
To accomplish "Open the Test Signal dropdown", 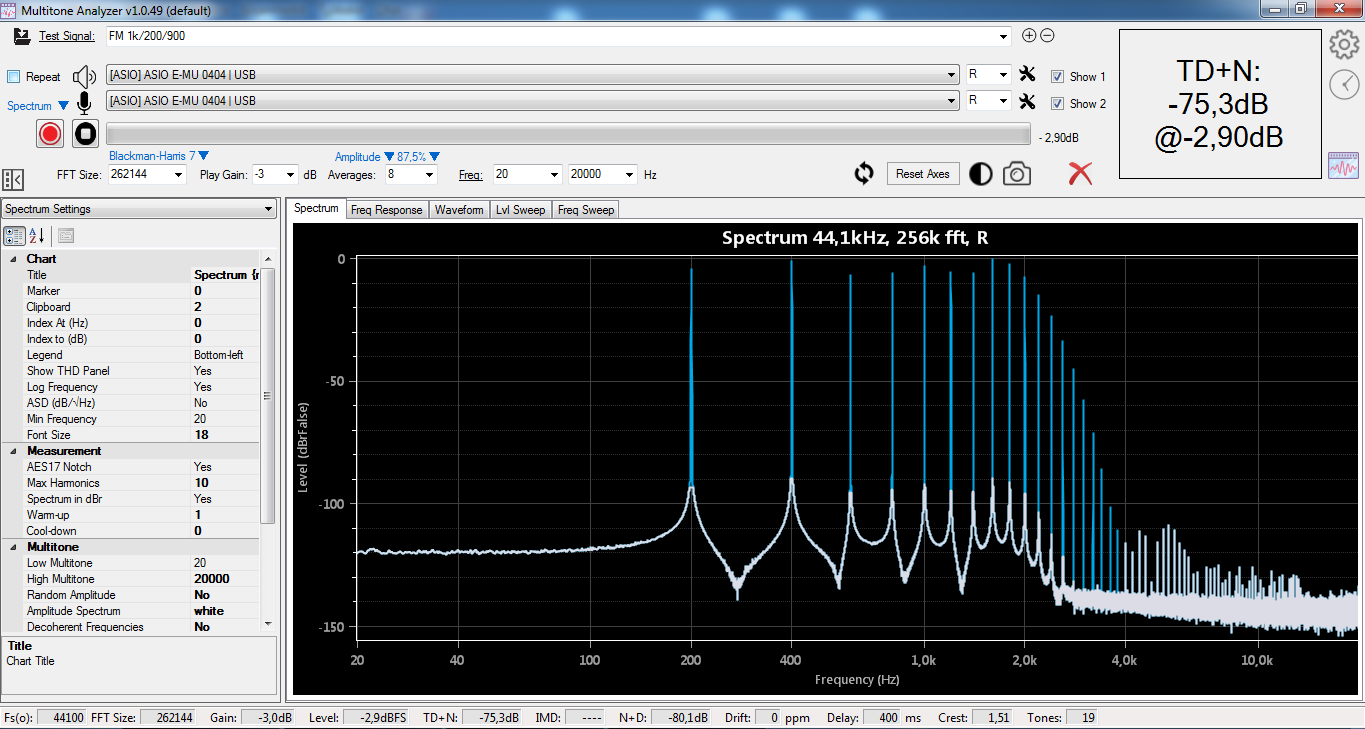I will point(1004,37).
